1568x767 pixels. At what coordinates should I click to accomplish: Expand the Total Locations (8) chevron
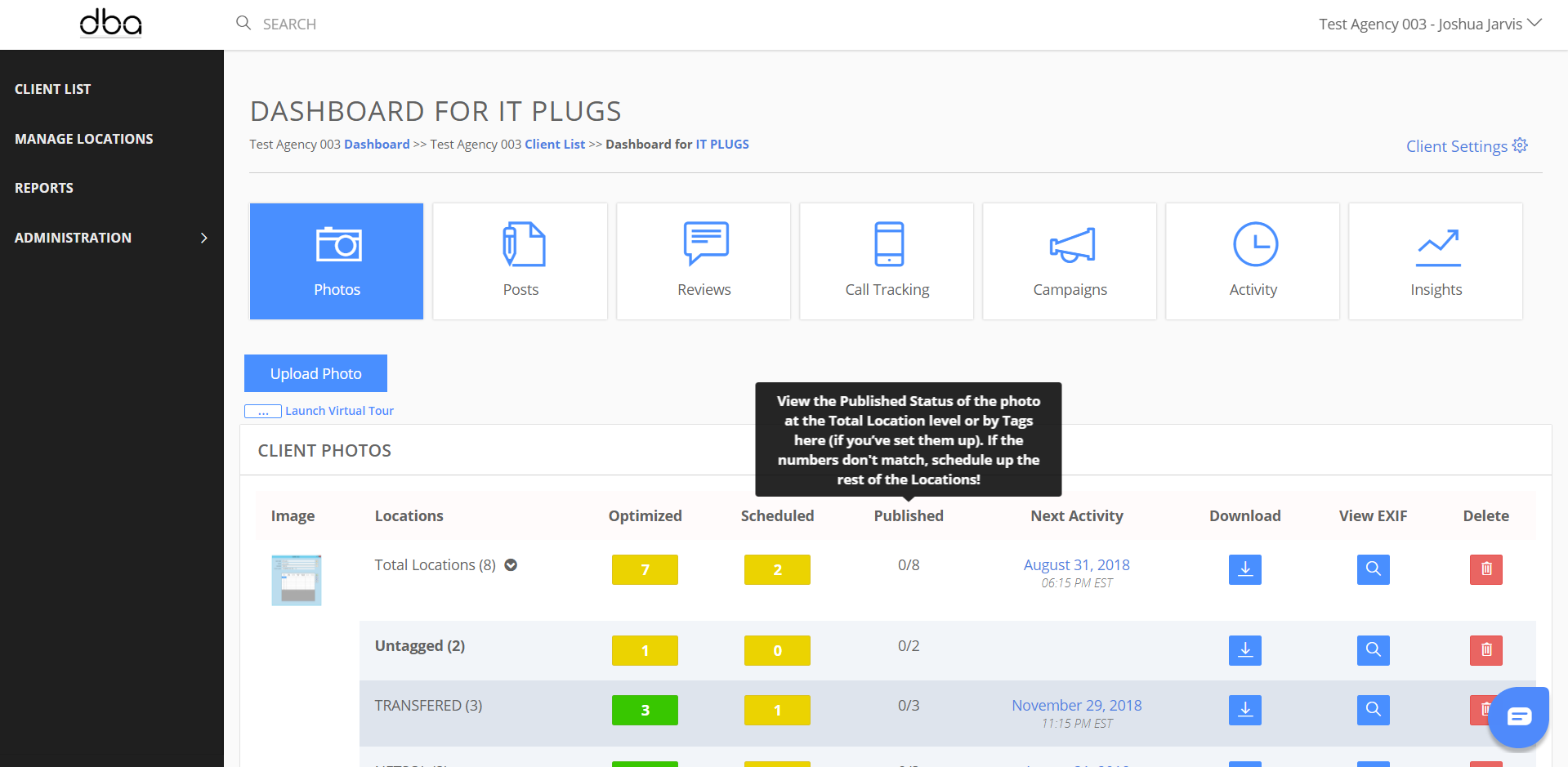click(511, 565)
